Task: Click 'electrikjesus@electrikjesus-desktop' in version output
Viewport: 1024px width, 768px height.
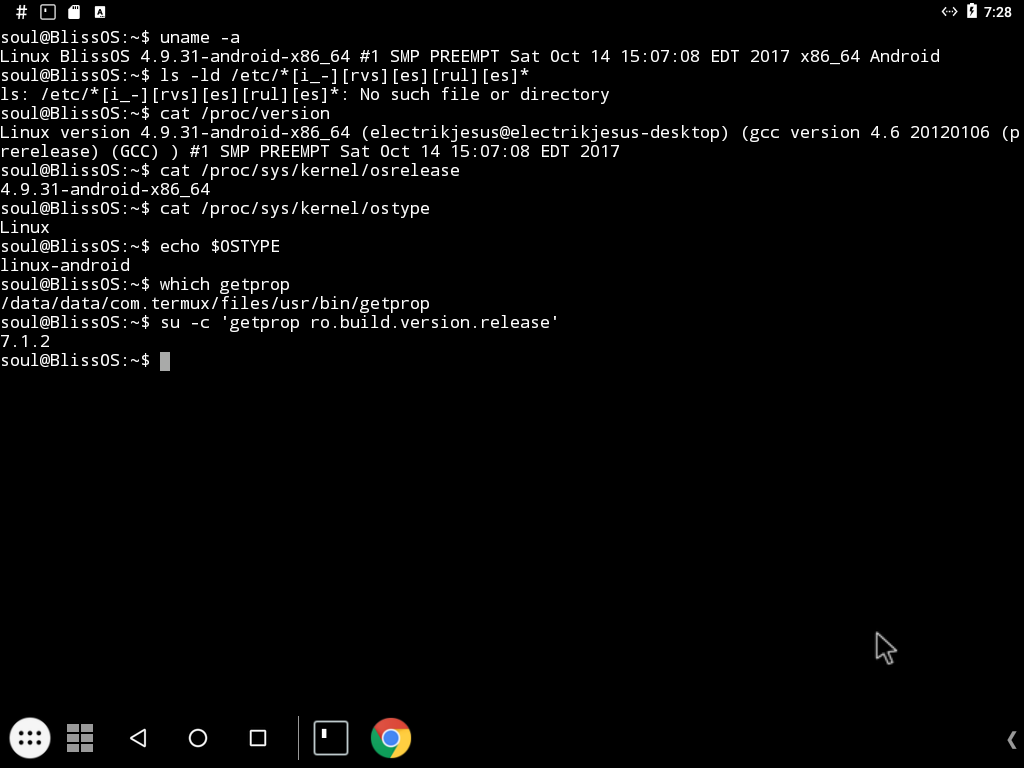Action: coord(545,133)
